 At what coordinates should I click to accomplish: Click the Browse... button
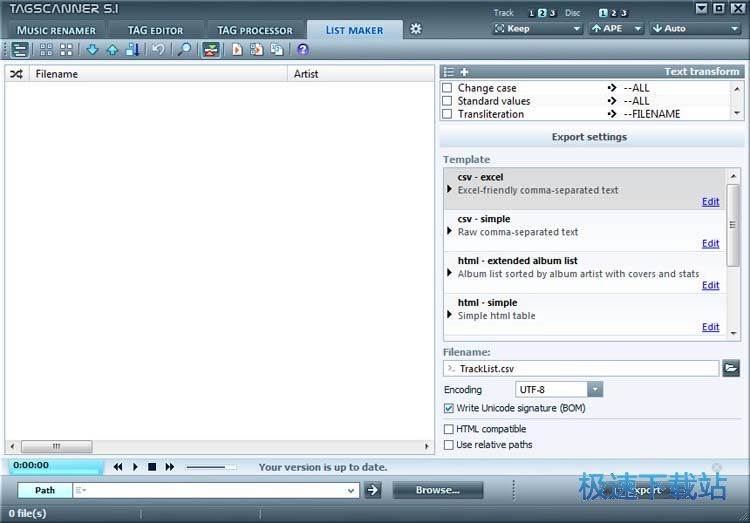click(x=437, y=490)
